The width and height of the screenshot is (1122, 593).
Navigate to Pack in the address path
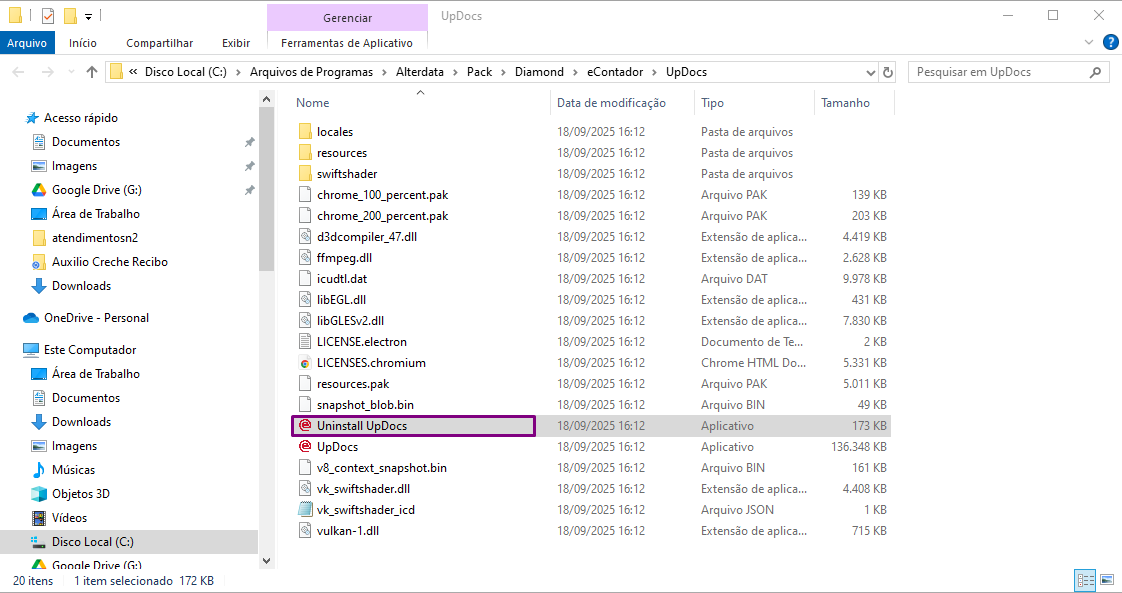point(479,72)
